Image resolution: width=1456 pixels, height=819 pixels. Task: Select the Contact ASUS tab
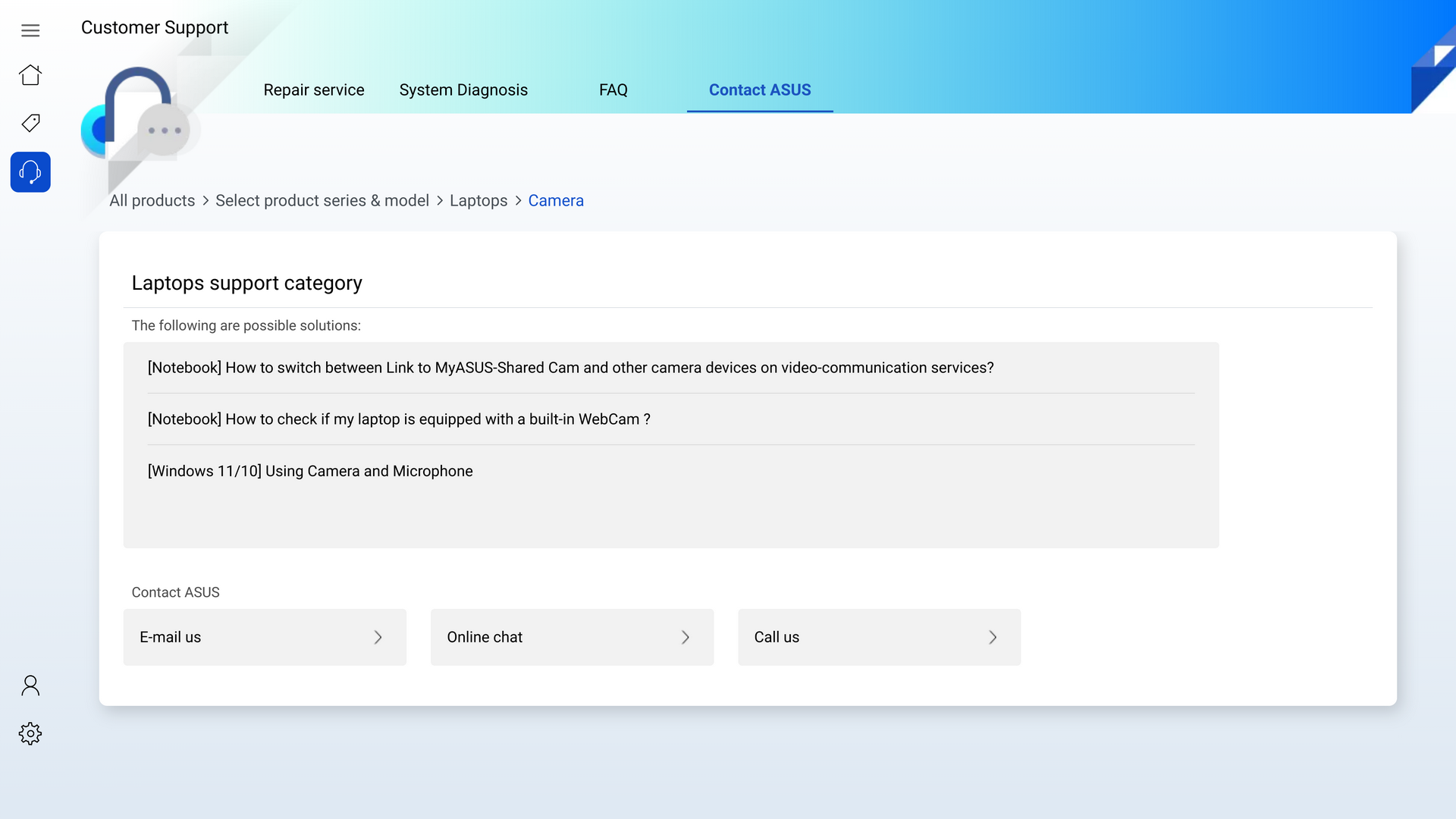(760, 89)
